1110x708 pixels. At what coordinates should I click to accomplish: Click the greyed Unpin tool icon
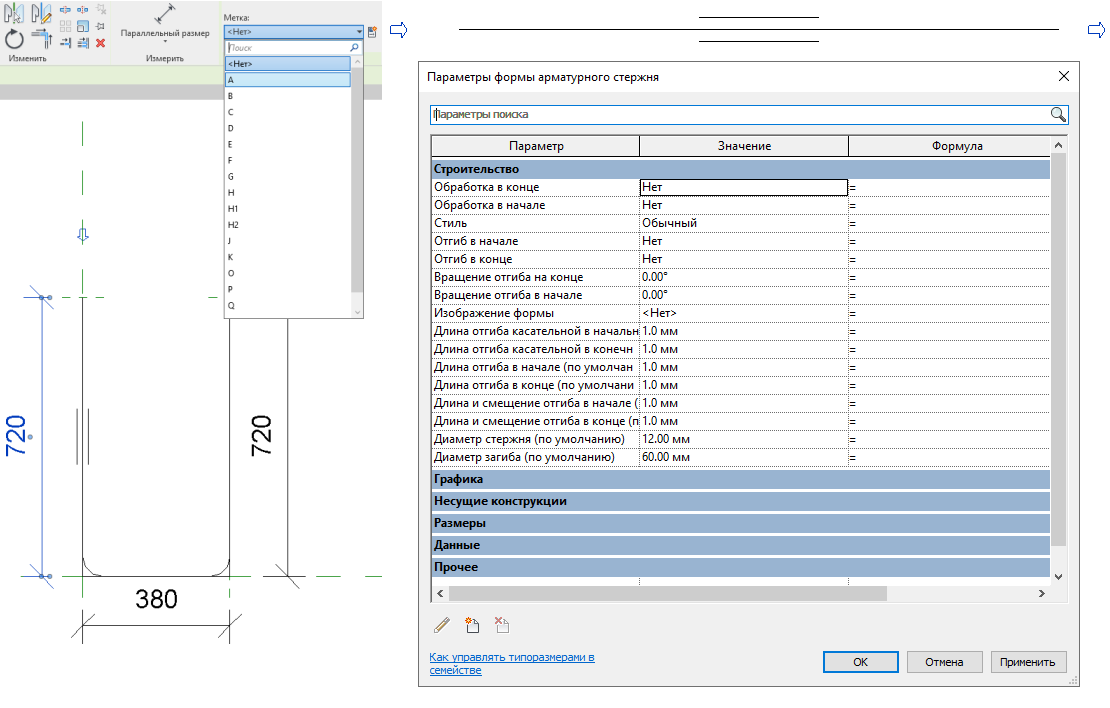point(101,9)
